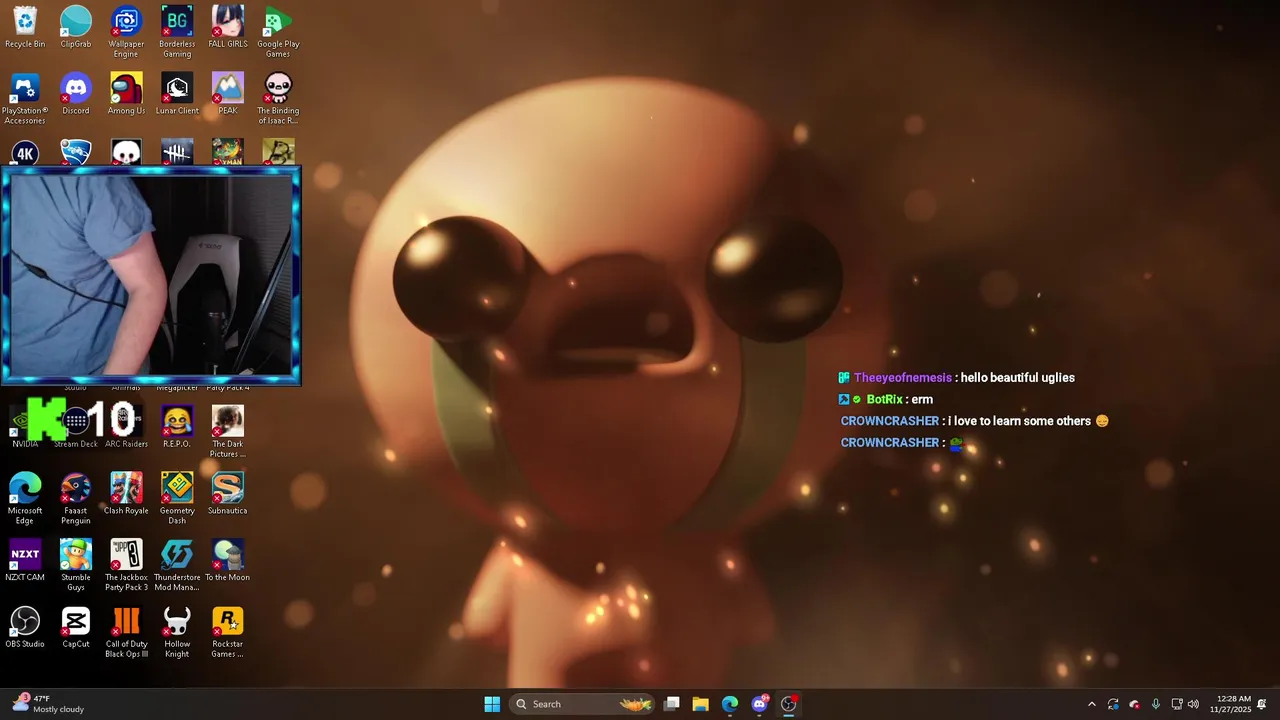
Task: Select the Clash Royale icon
Action: pyautogui.click(x=126, y=494)
